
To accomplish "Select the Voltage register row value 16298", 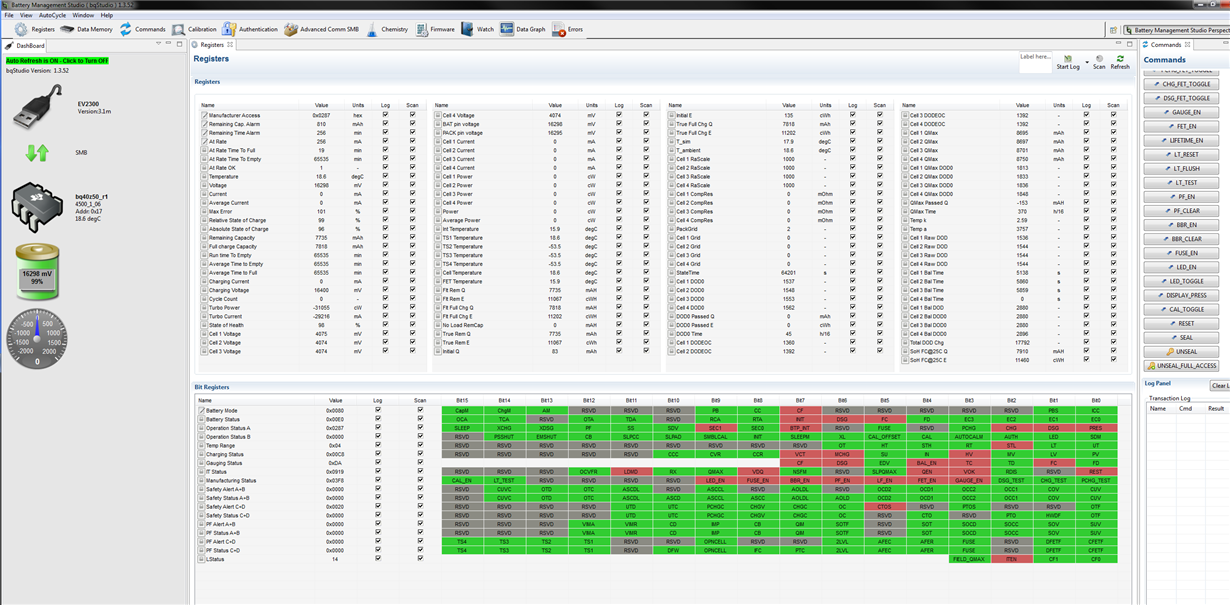I will pyautogui.click(x=322, y=185).
